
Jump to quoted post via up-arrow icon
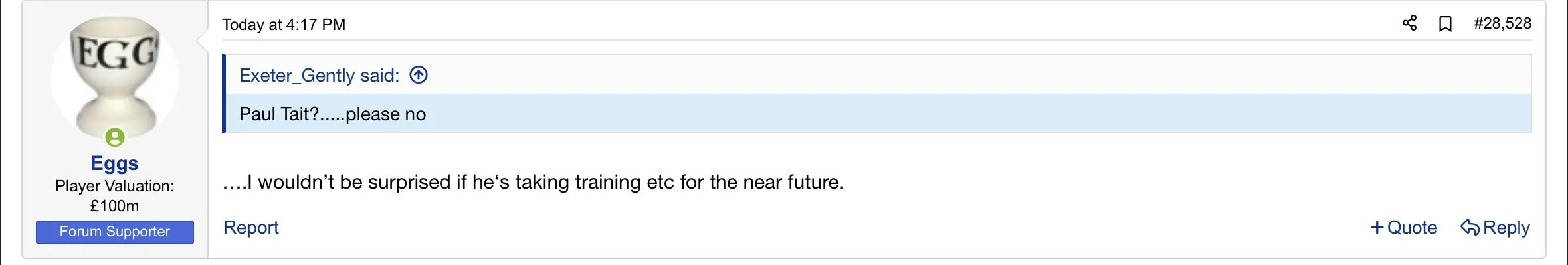pyautogui.click(x=419, y=75)
